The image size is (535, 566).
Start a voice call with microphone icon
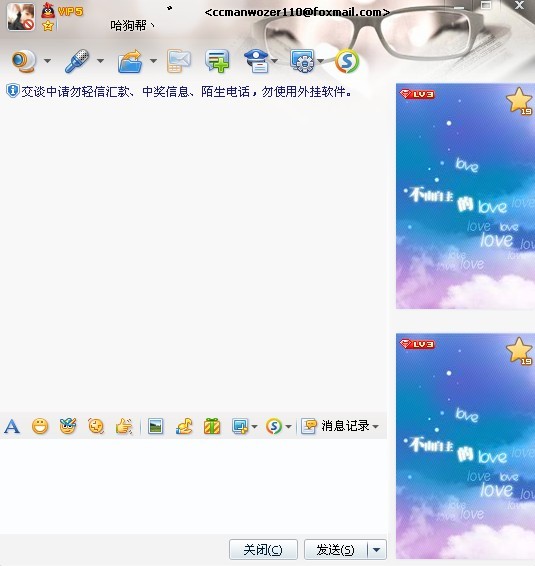coord(77,61)
